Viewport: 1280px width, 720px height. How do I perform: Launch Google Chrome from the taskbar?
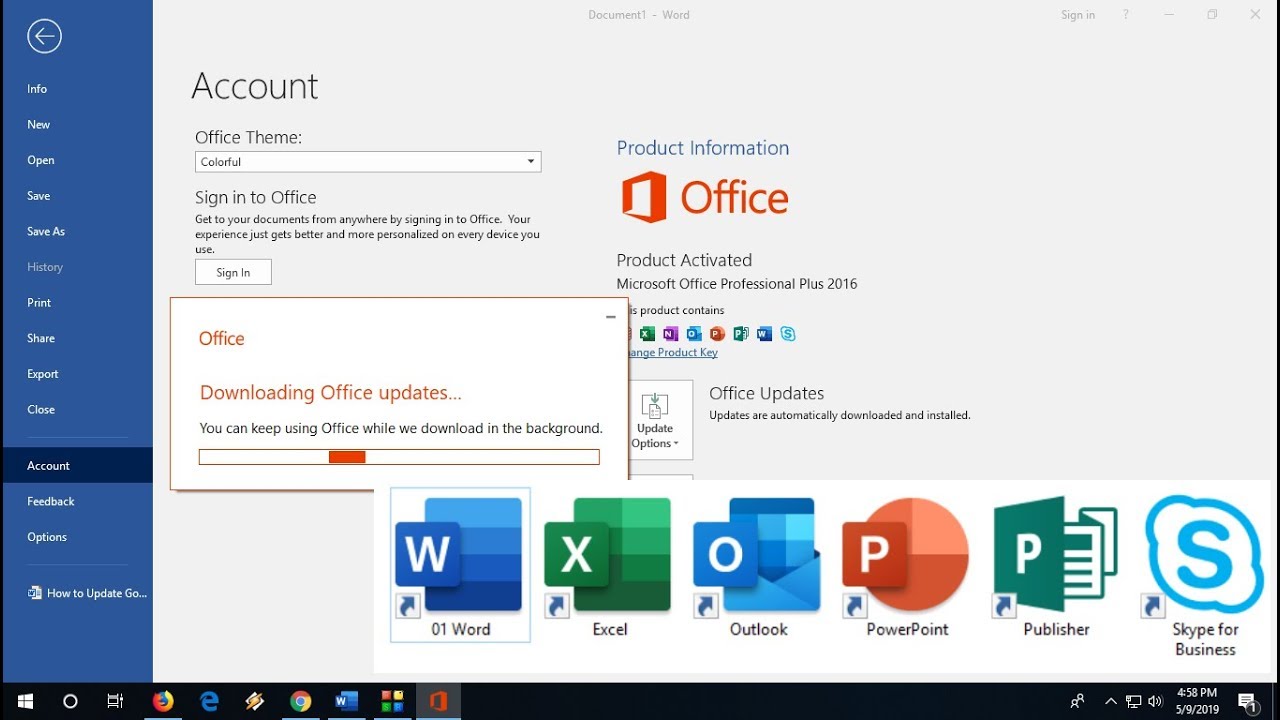(x=301, y=701)
